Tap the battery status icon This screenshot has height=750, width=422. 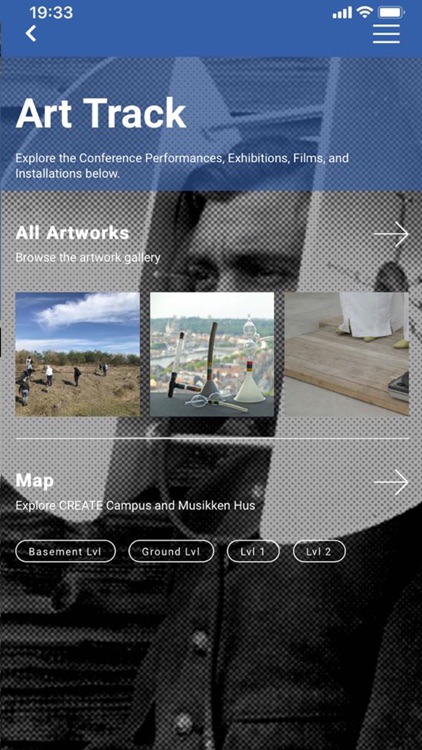pyautogui.click(x=391, y=12)
